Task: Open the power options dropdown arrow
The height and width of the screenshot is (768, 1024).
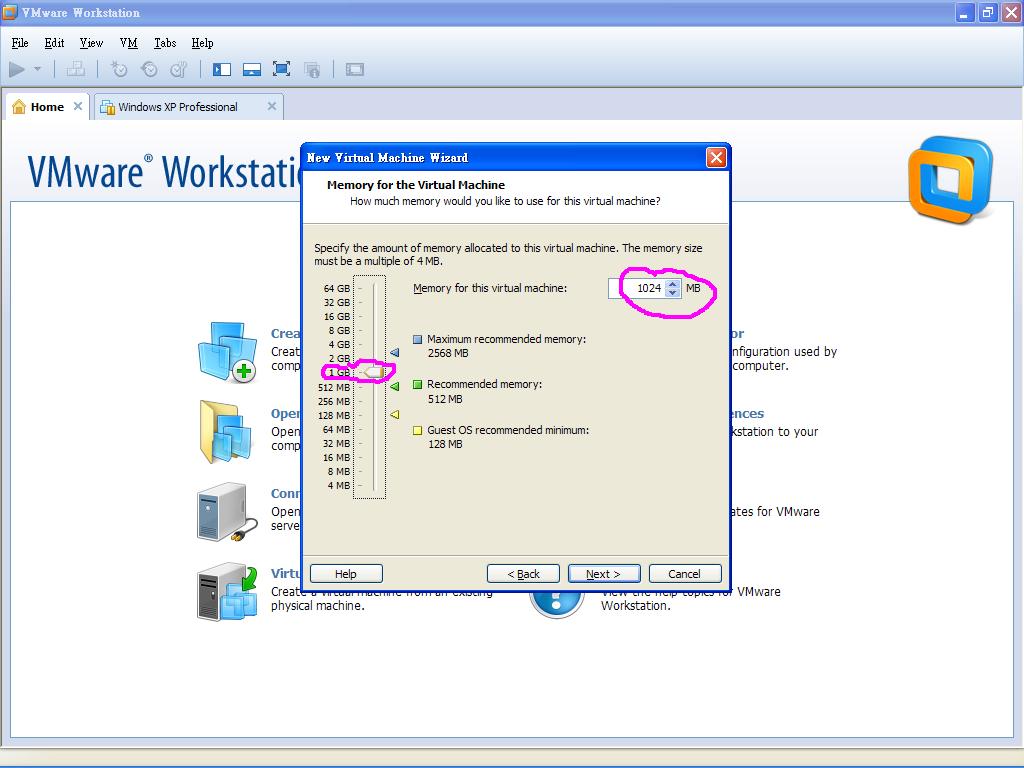Action: (37, 69)
